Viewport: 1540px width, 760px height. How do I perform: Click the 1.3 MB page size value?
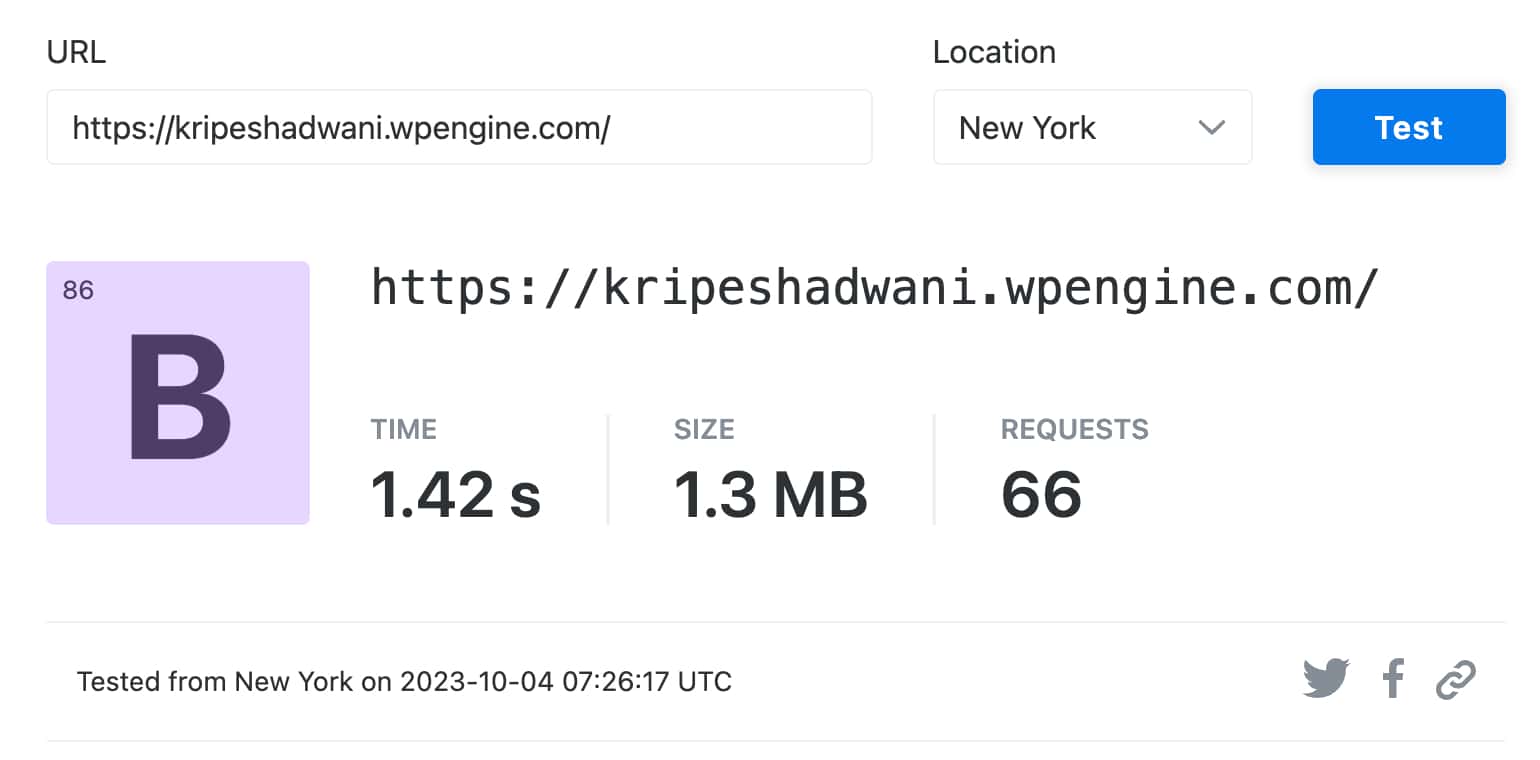(770, 494)
